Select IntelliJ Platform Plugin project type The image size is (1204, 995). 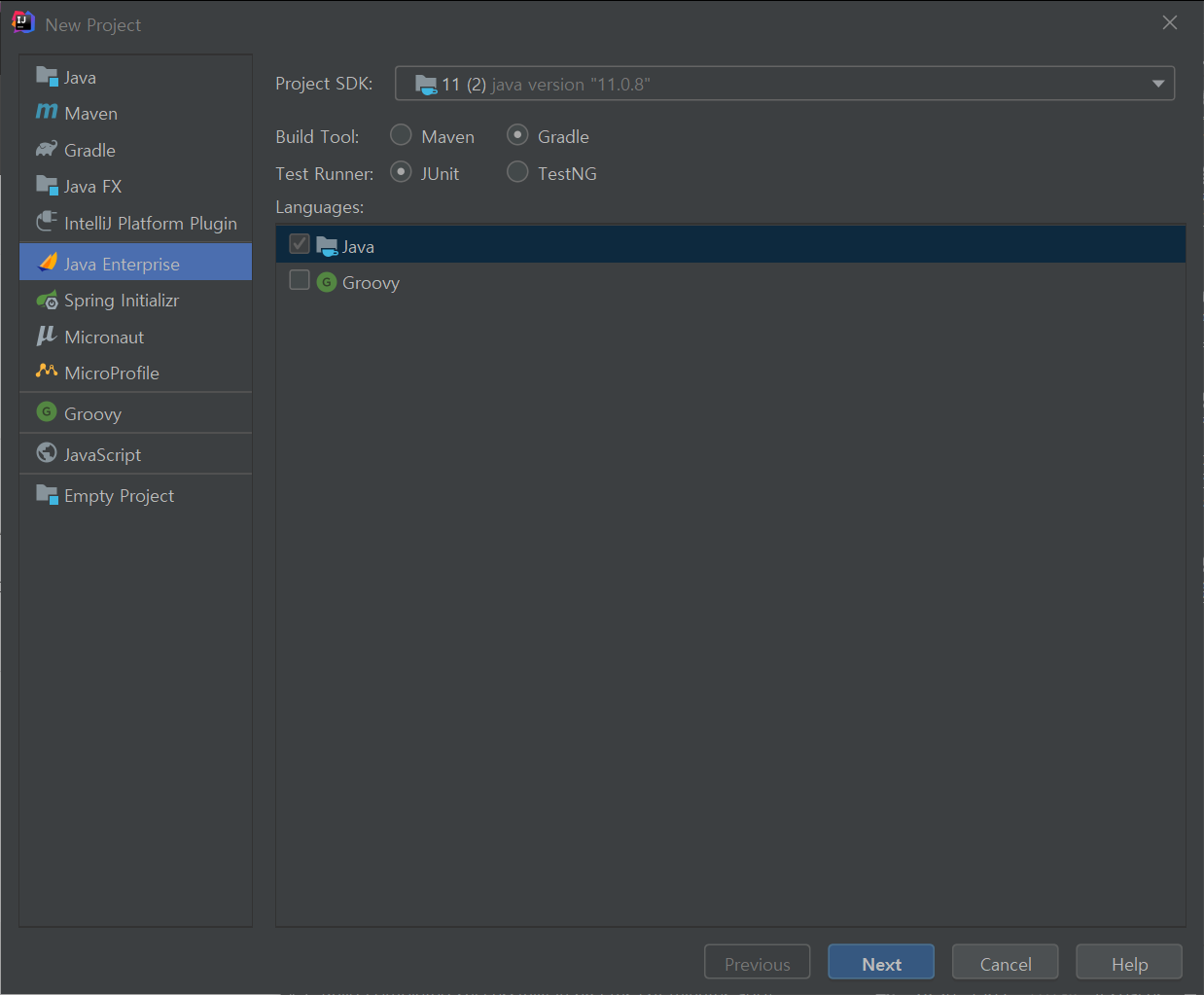click(x=135, y=223)
